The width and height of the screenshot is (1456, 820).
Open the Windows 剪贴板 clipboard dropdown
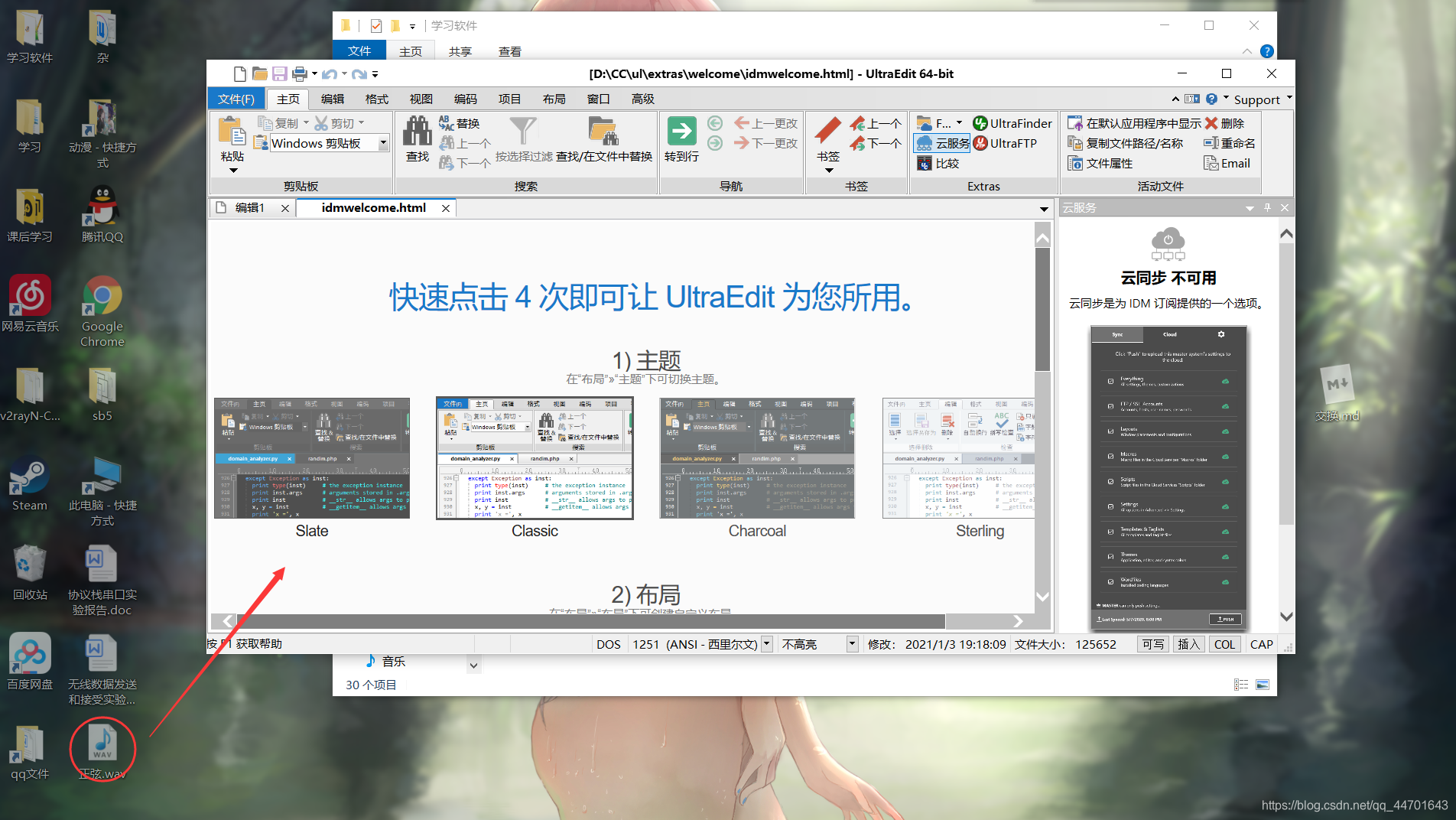[x=383, y=143]
